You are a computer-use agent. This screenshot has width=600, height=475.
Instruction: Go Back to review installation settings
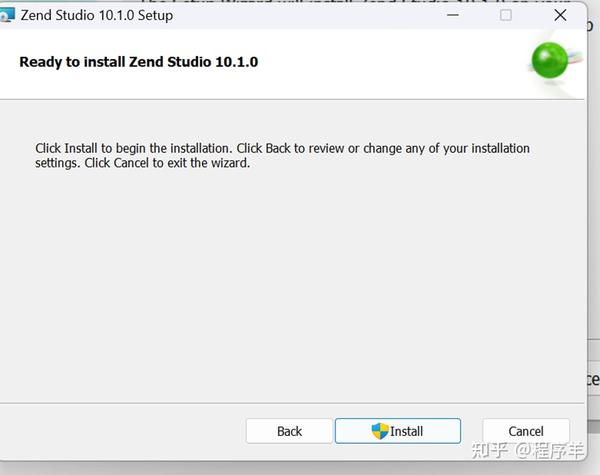point(289,431)
